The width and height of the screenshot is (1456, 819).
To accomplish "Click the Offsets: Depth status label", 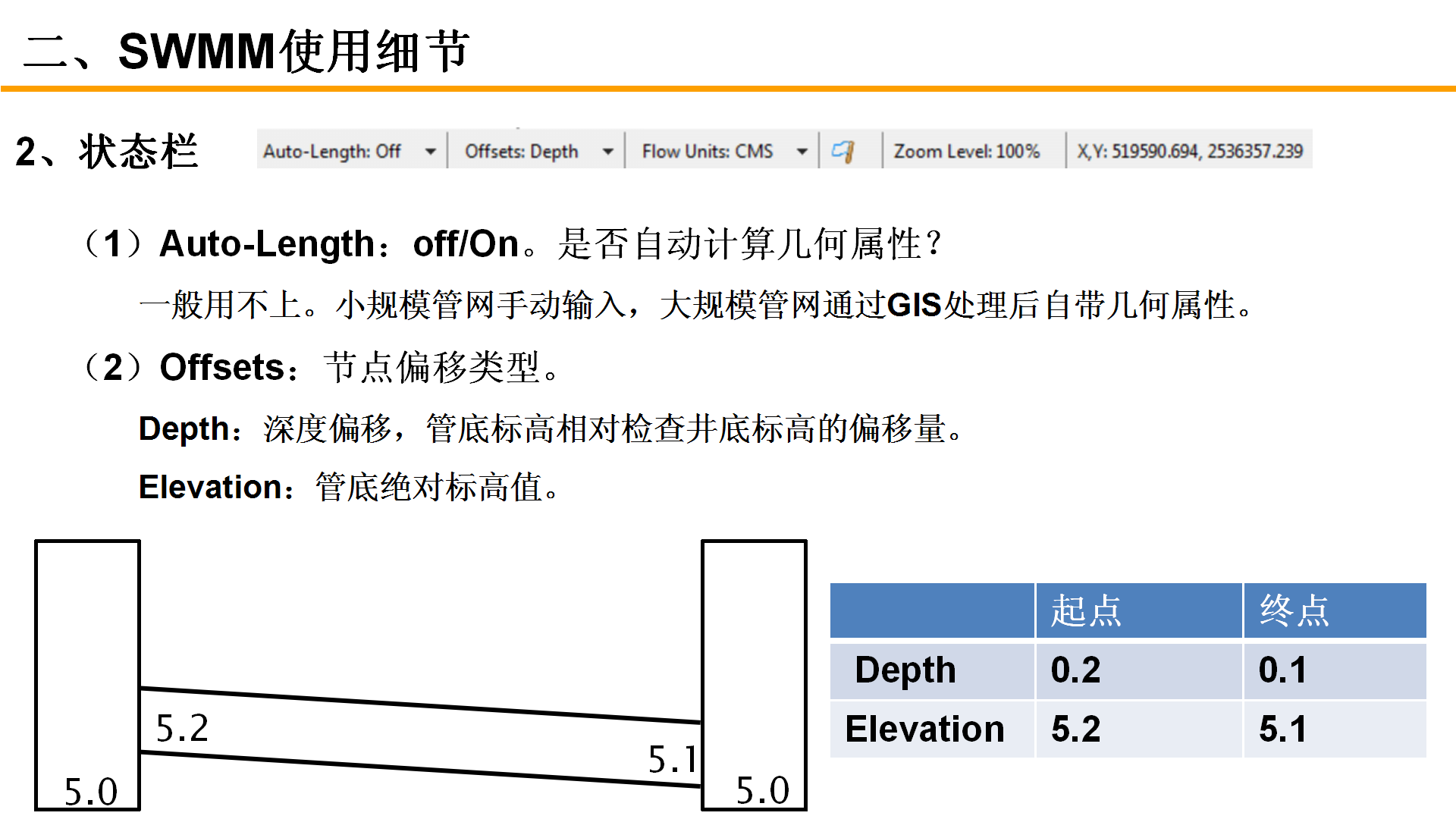I will (521, 151).
